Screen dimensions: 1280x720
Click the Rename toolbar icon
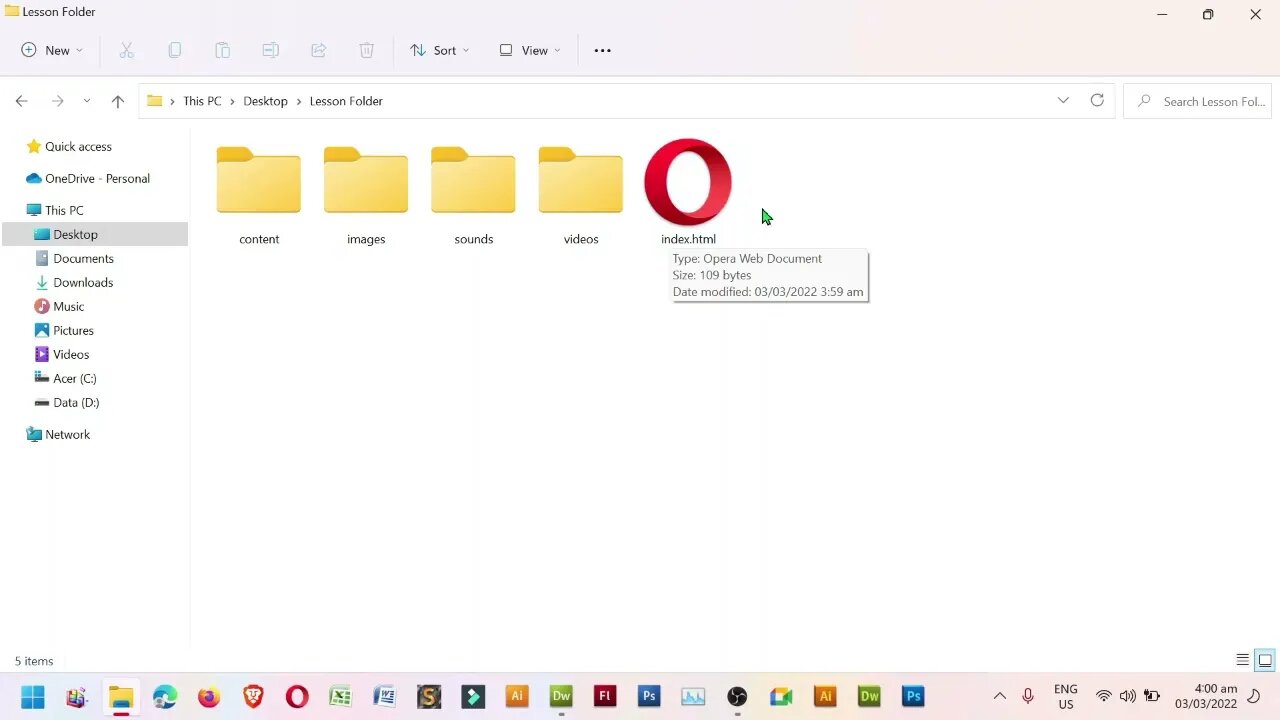click(x=270, y=50)
